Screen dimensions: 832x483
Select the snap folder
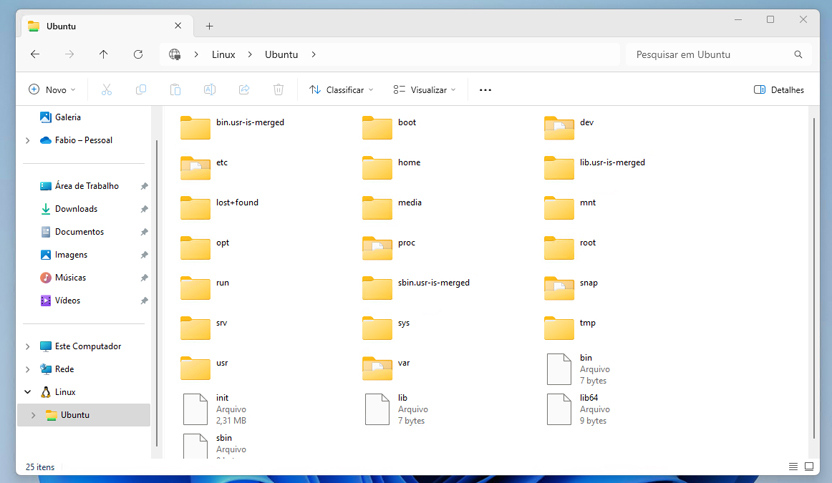(571, 288)
